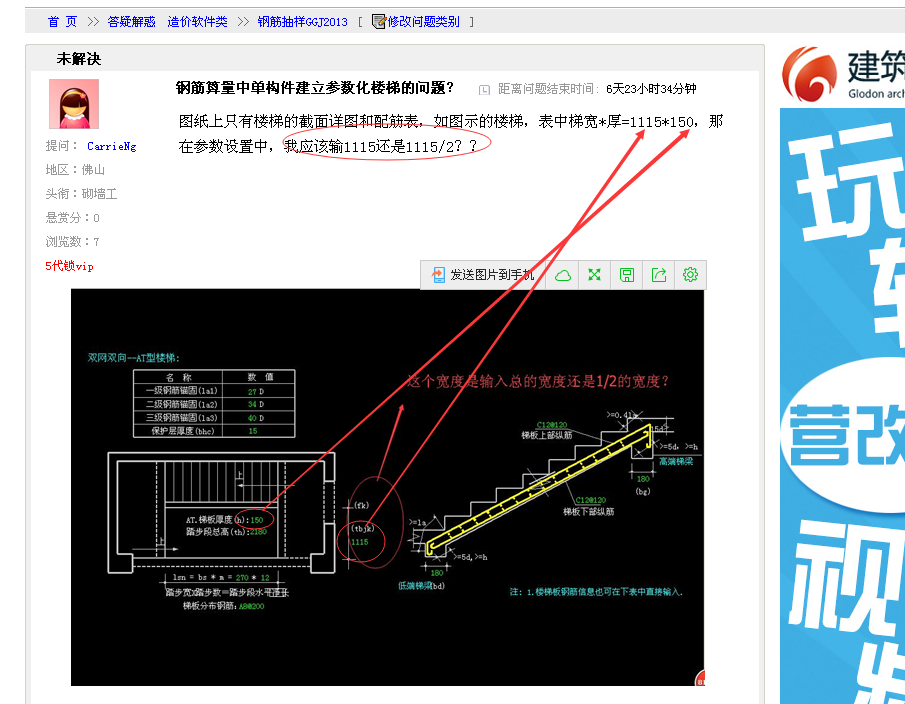This screenshot has height=704, width=905.
Task: Go to the 答疑解惑 breadcrumb link
Action: [x=131, y=22]
